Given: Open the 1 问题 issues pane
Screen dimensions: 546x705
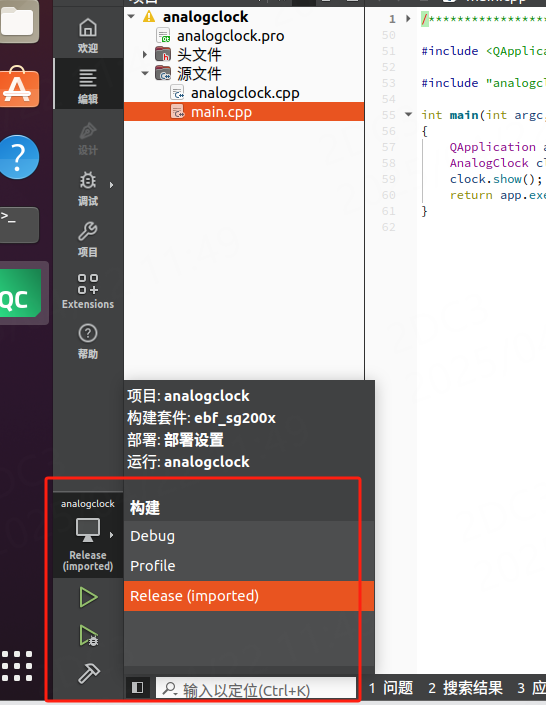Looking at the screenshot, I should [x=391, y=688].
